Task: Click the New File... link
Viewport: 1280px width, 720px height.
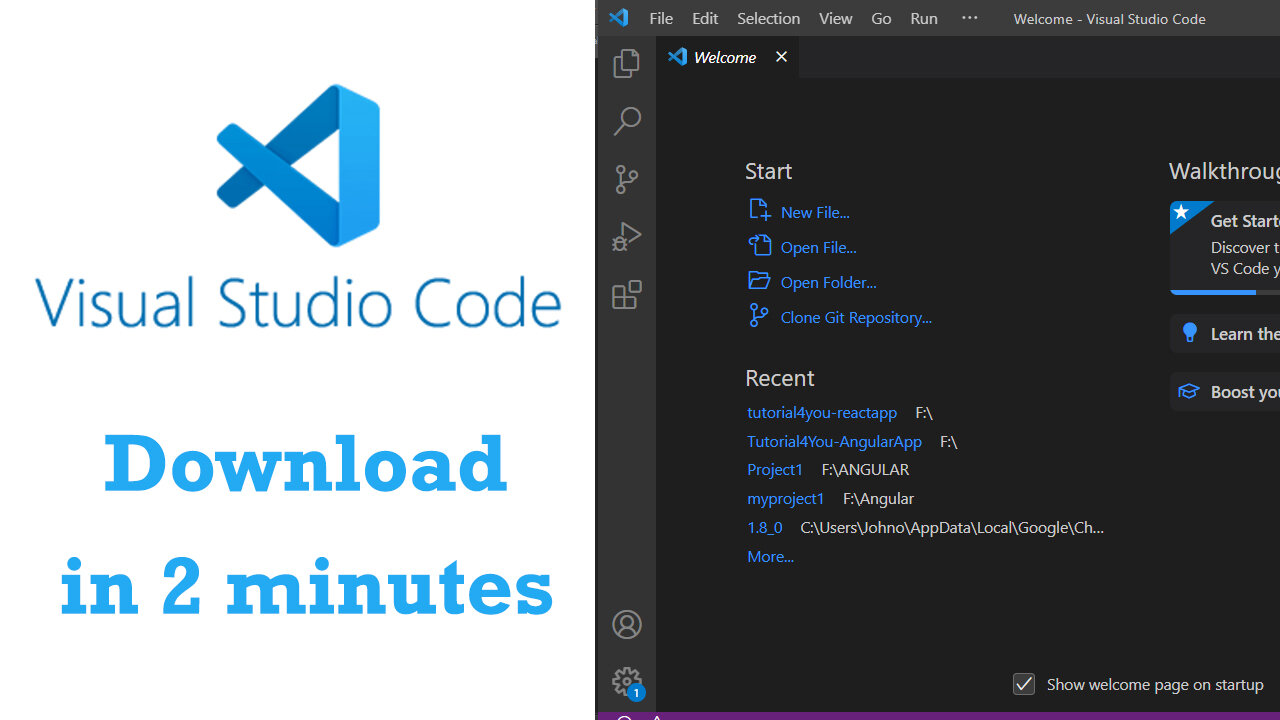Action: coord(815,212)
